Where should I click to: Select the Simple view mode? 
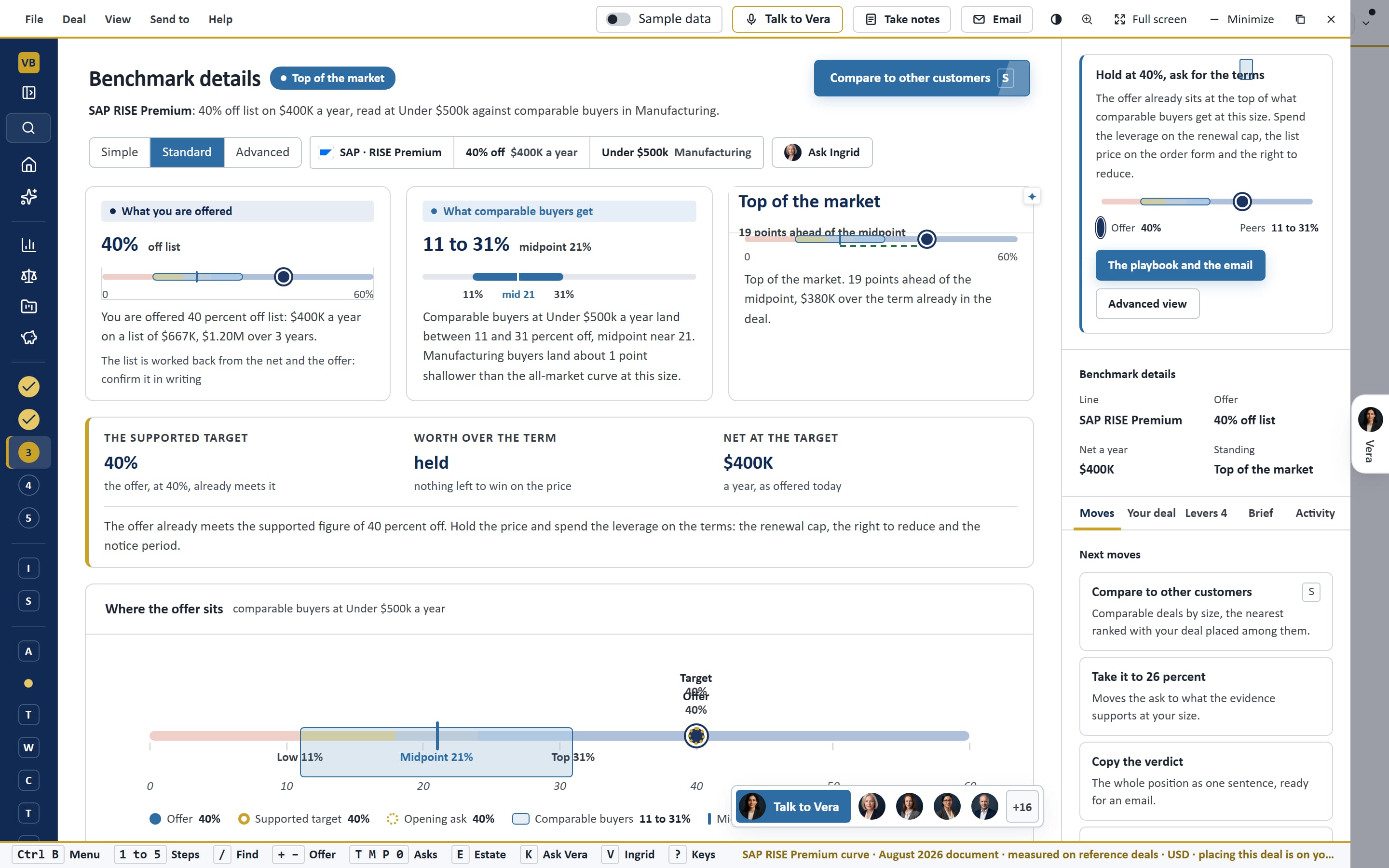[120, 152]
